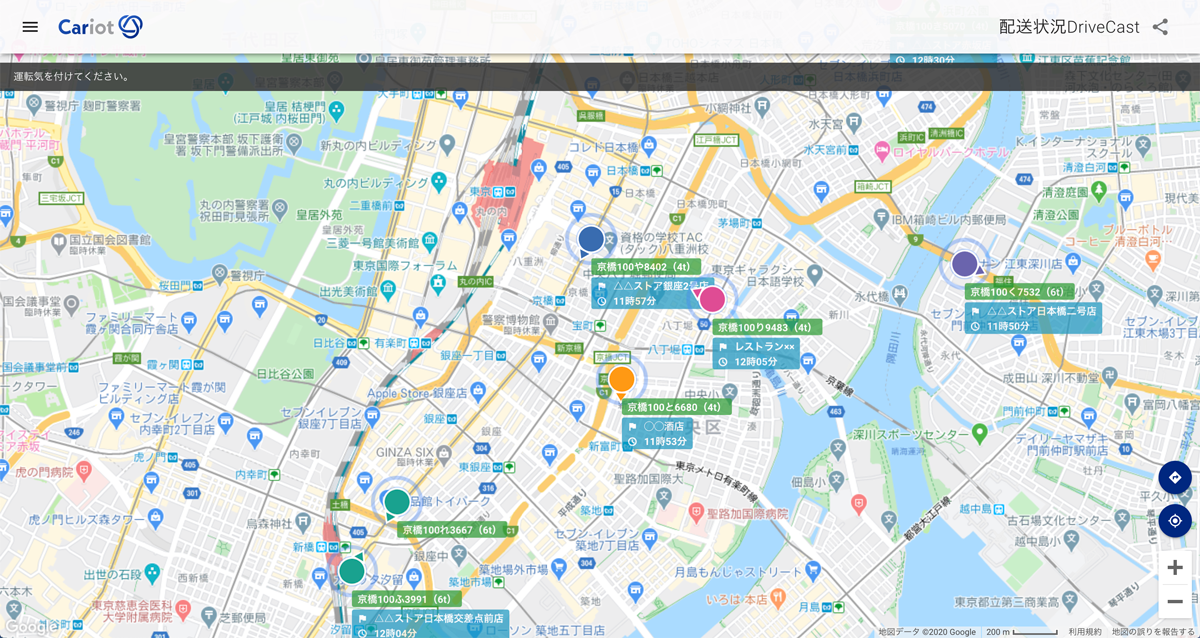
Task: Click vehicle label 京橋100や8402（4t）
Action: pos(644,267)
